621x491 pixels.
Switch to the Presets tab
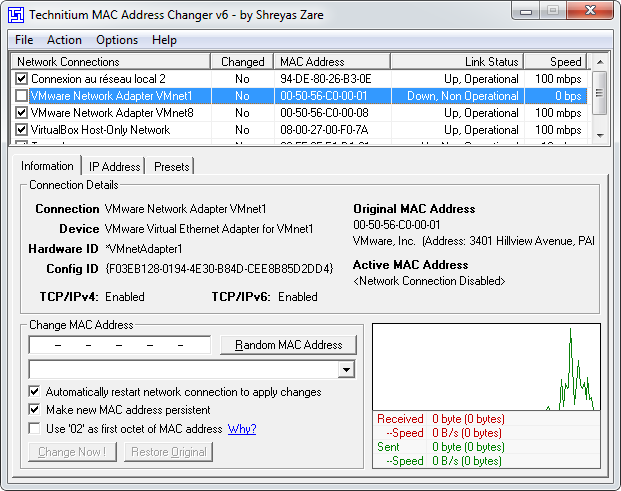[172, 167]
